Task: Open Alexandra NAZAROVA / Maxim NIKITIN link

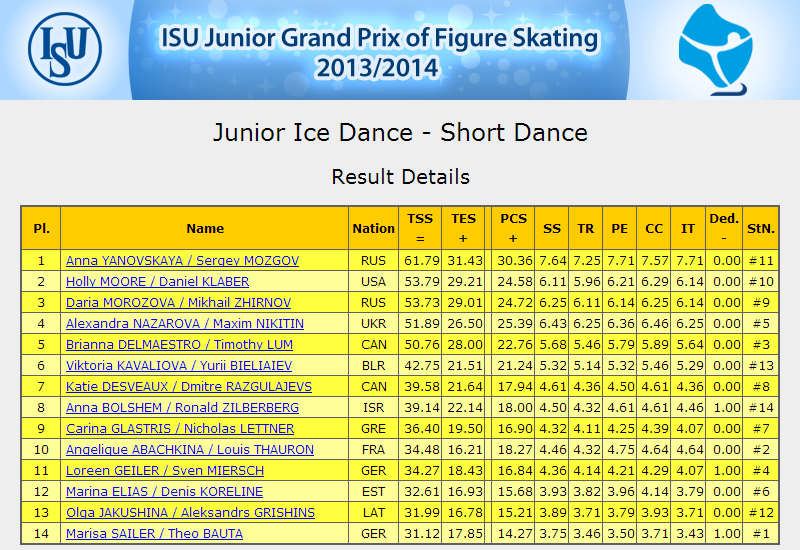Action: (x=185, y=323)
